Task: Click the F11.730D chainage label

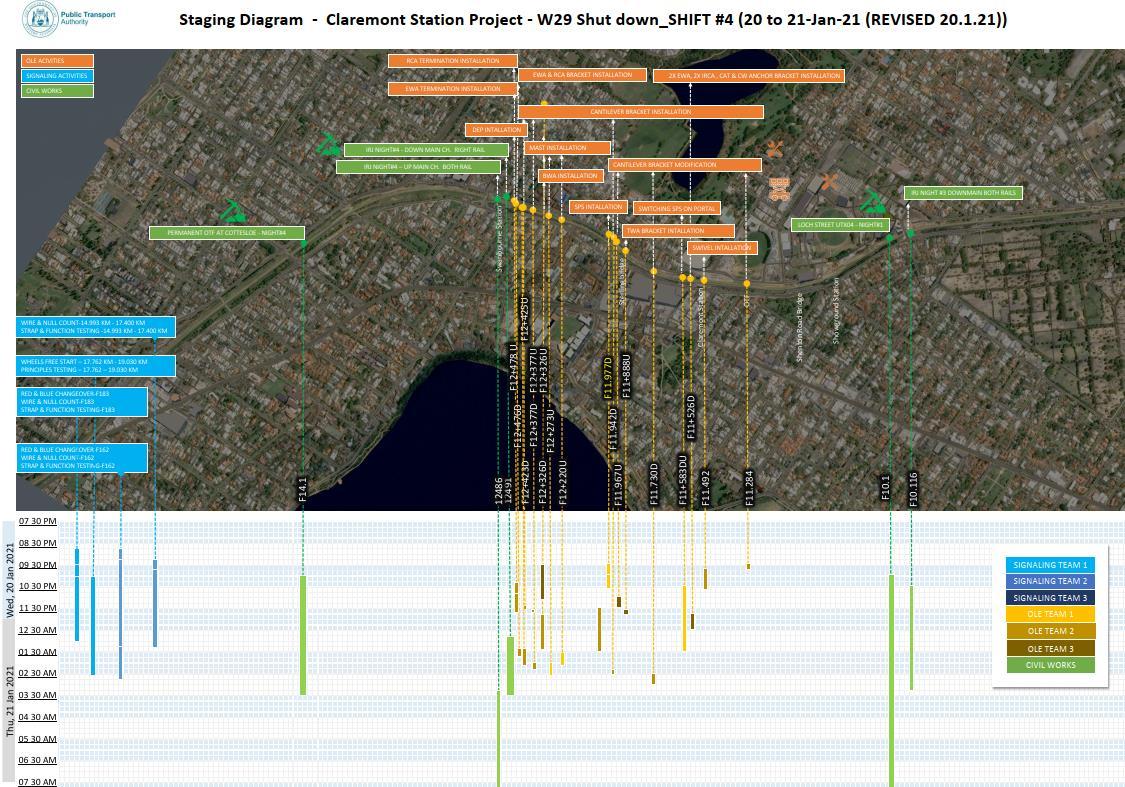Action: click(x=654, y=485)
